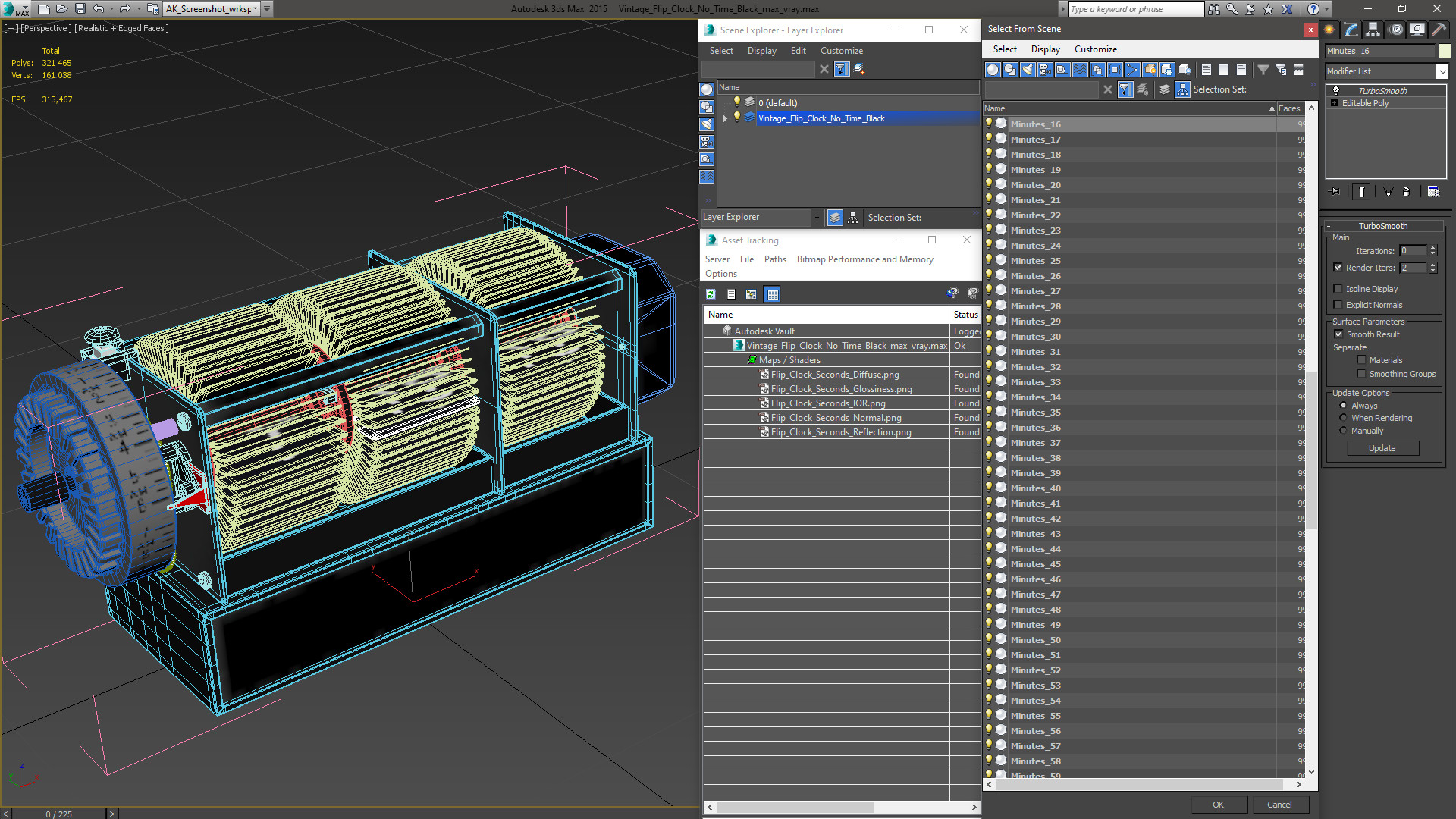
Task: Click Sort by Layer icon in Scene Explorer
Action: (835, 218)
